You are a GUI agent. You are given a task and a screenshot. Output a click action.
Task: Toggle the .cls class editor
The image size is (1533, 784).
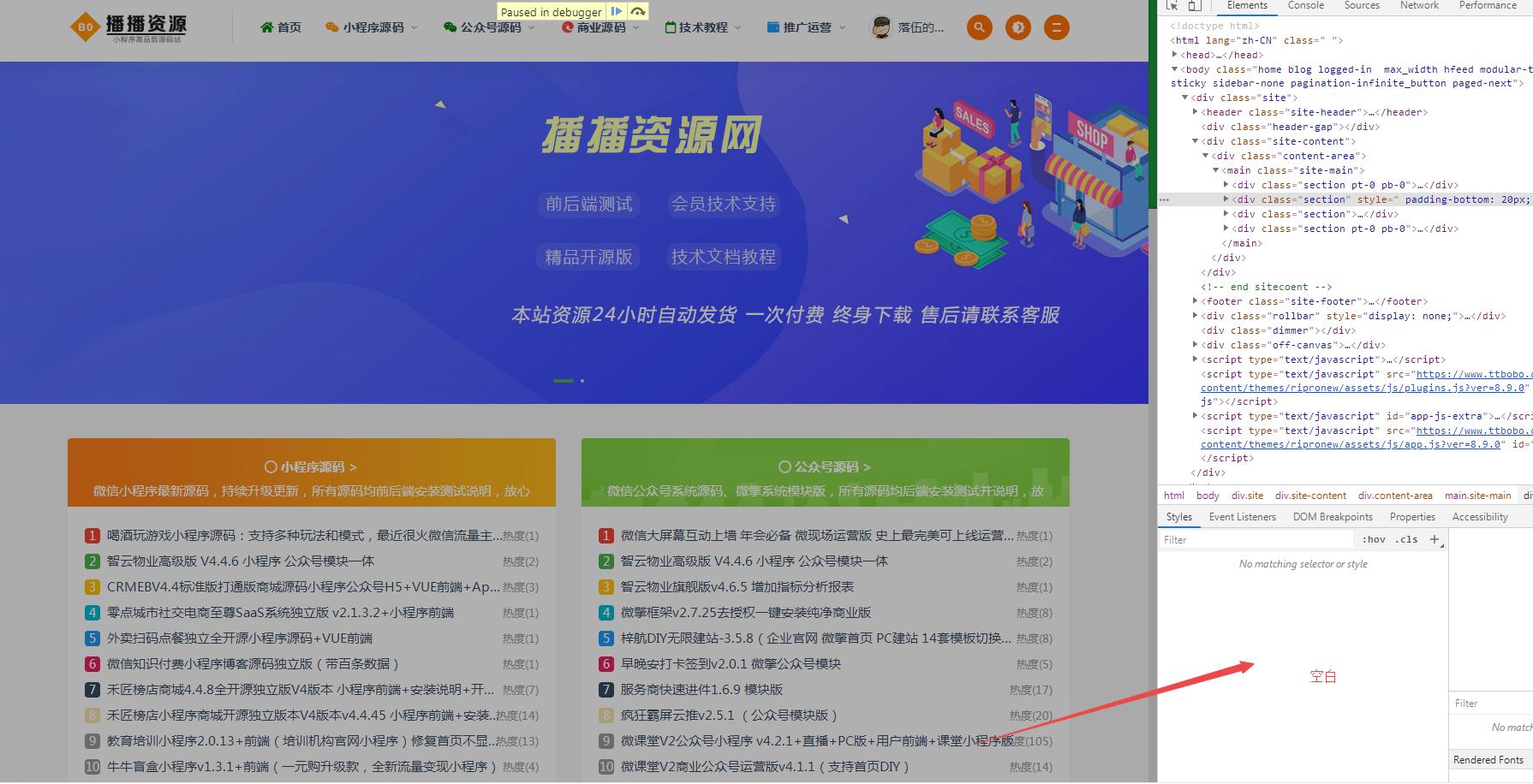click(x=1406, y=539)
